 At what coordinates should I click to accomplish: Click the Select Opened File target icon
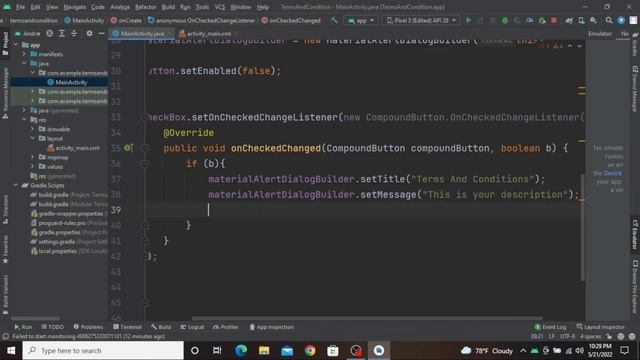point(49,33)
